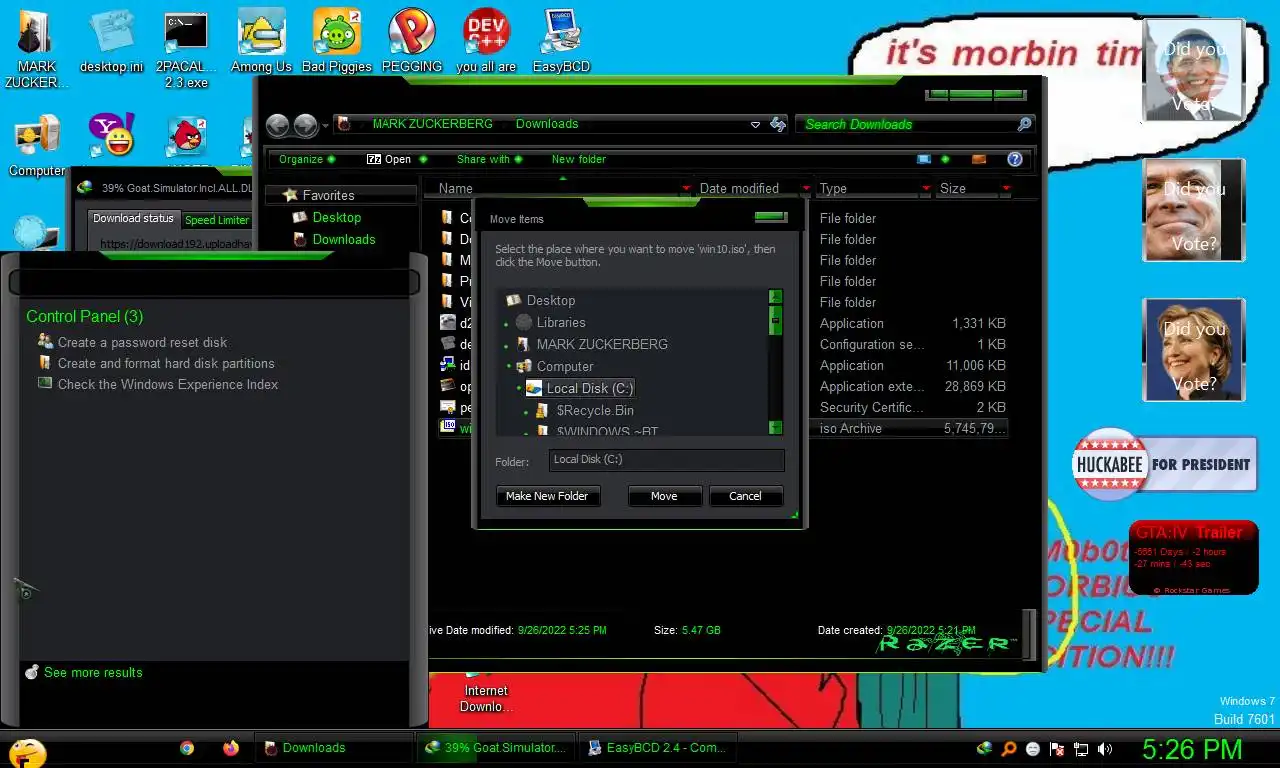Open the Name column filter dropdown
The image size is (1280, 768).
click(x=686, y=188)
